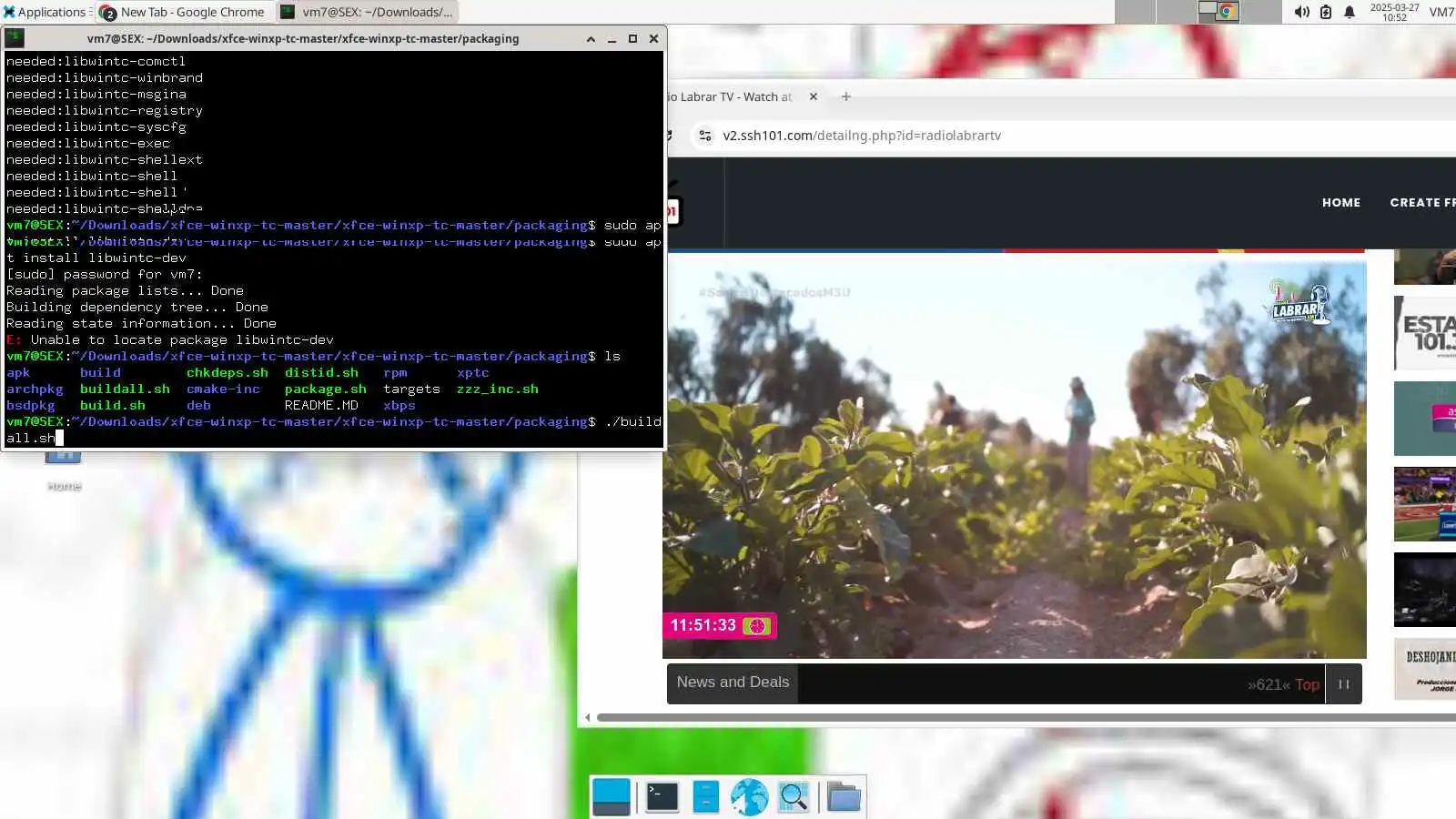The width and height of the screenshot is (1456, 819).
Task: Click the Show Desktop icon in the dock
Action: pyautogui.click(x=612, y=797)
